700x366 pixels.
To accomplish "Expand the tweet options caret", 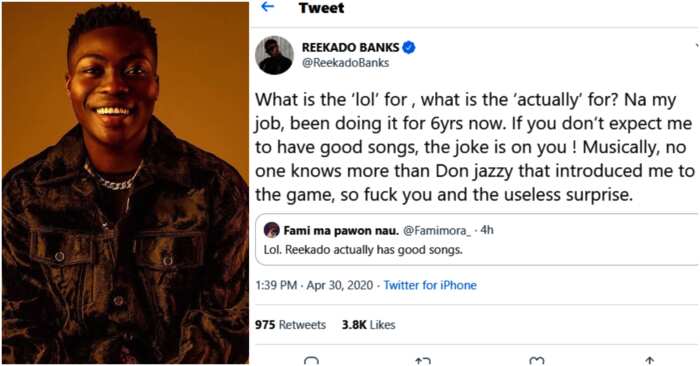I will click(697, 46).
